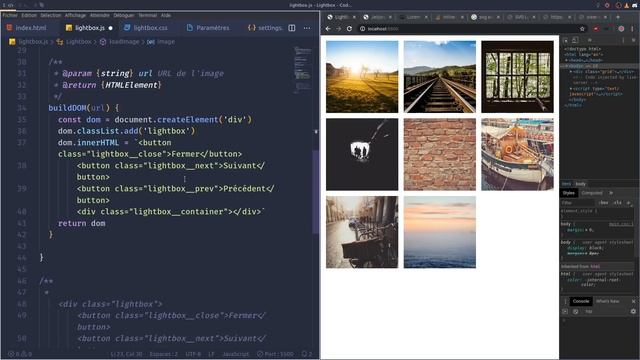The height and width of the screenshot is (360, 640).
Task: Open Aide menu
Action: tap(166, 15)
